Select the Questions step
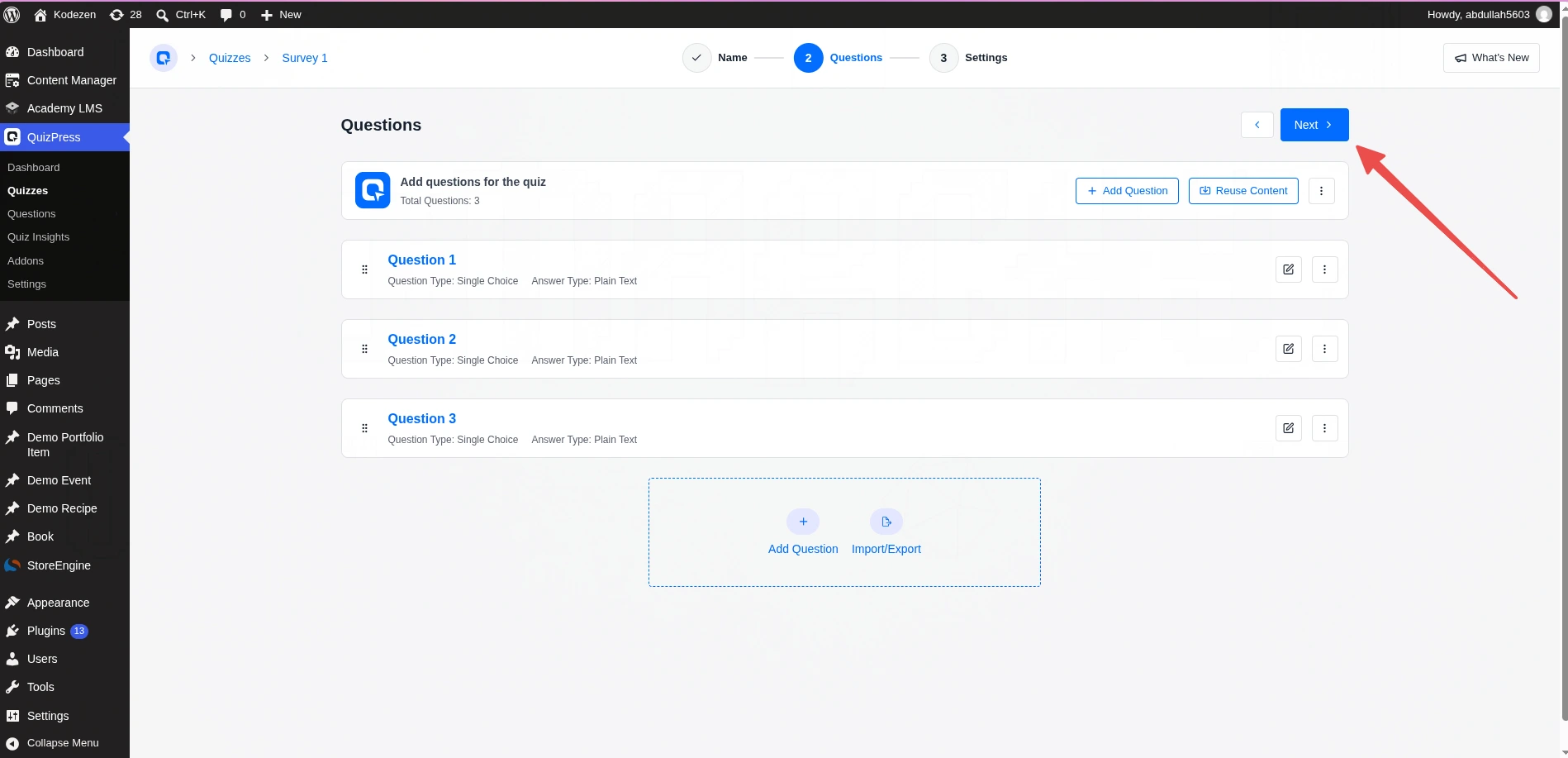Viewport: 1568px width, 758px height. (838, 58)
